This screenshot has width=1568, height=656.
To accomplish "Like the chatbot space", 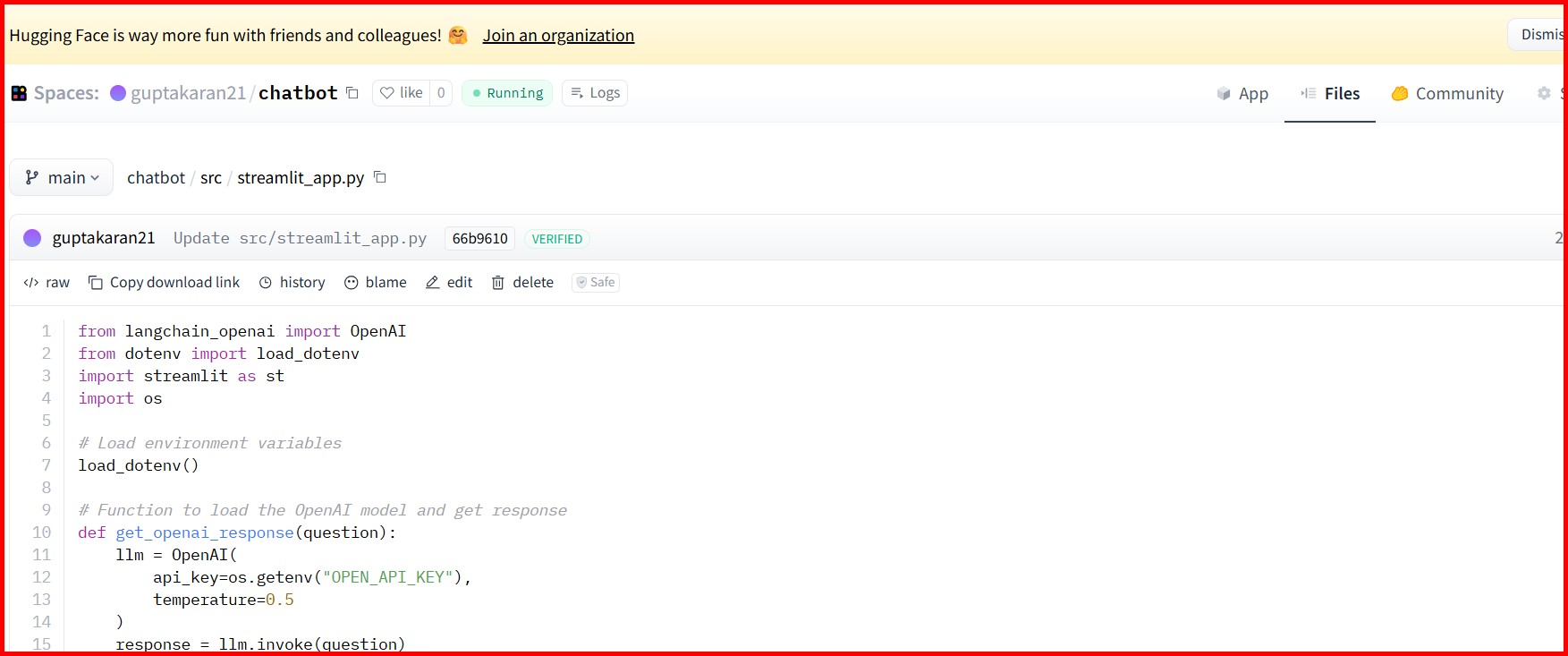I will click(x=402, y=93).
